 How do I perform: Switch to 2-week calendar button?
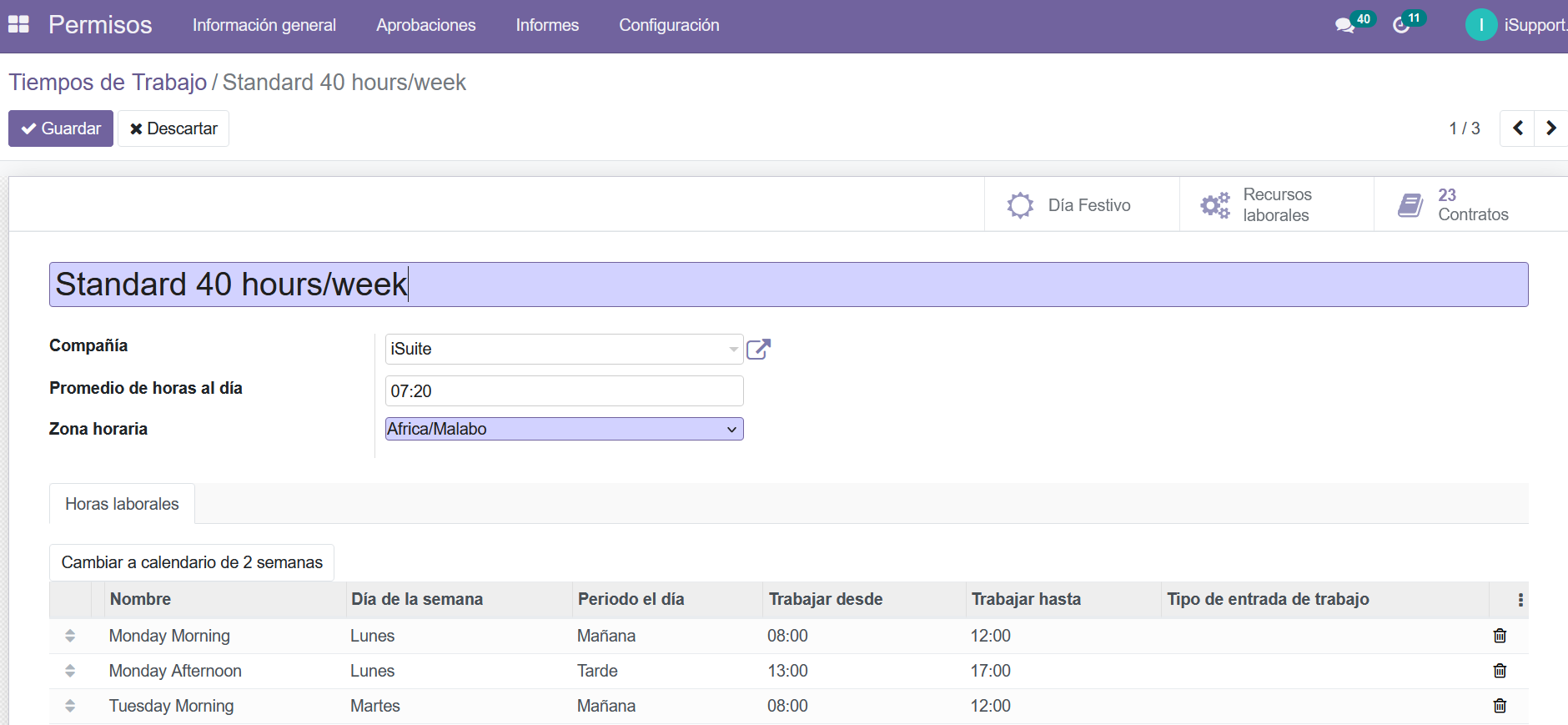point(192,562)
